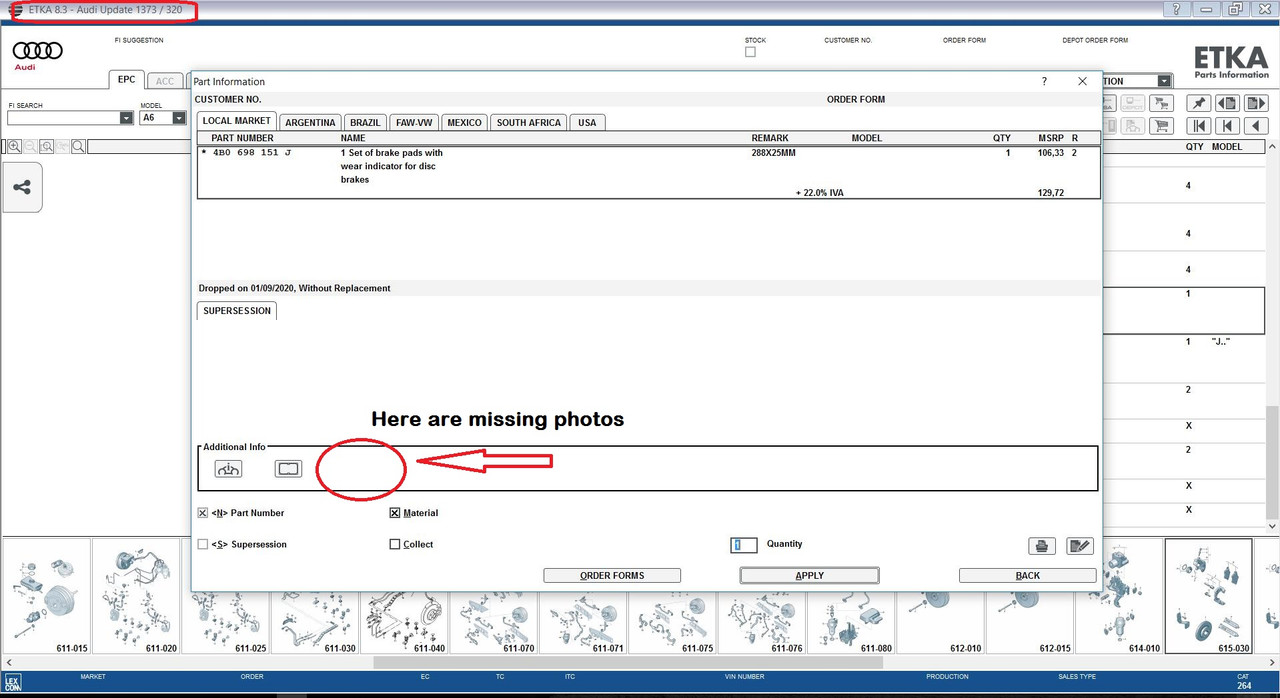
Task: Click the Audi rings logo
Action: pos(37,50)
